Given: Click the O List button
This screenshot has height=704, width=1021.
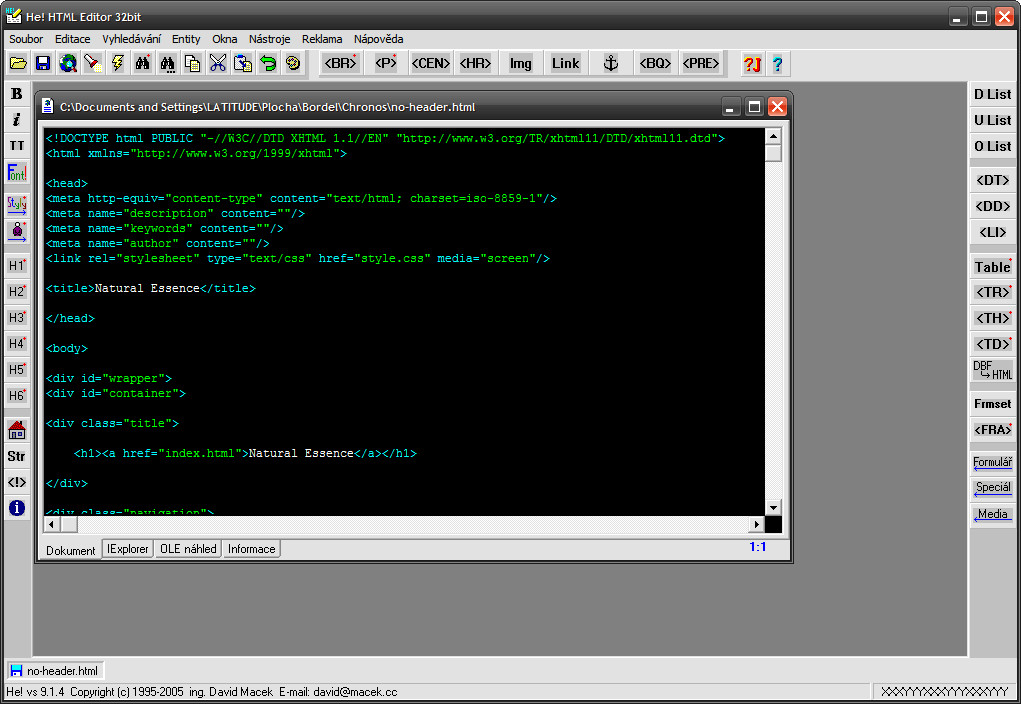Looking at the screenshot, I should (992, 147).
